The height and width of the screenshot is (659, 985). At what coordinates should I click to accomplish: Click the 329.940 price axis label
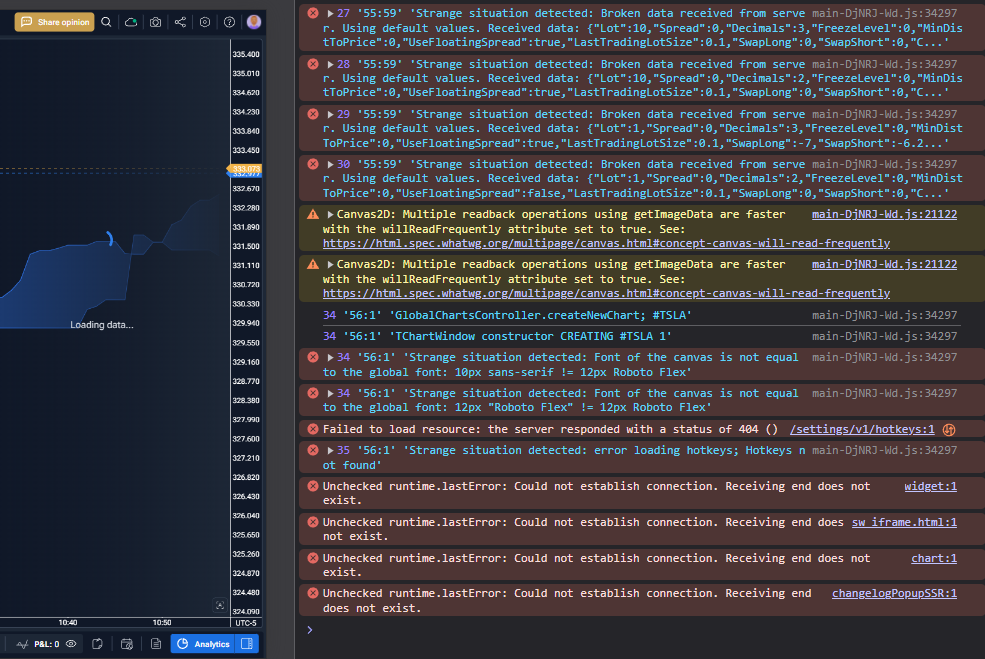pos(246,323)
